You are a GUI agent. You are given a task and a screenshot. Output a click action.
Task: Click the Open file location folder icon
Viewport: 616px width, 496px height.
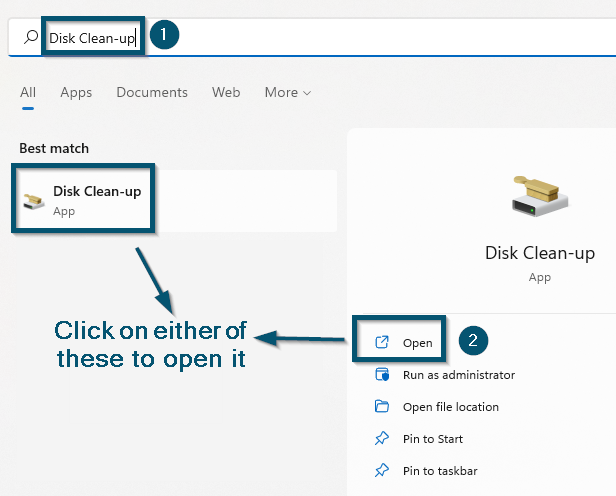[382, 406]
